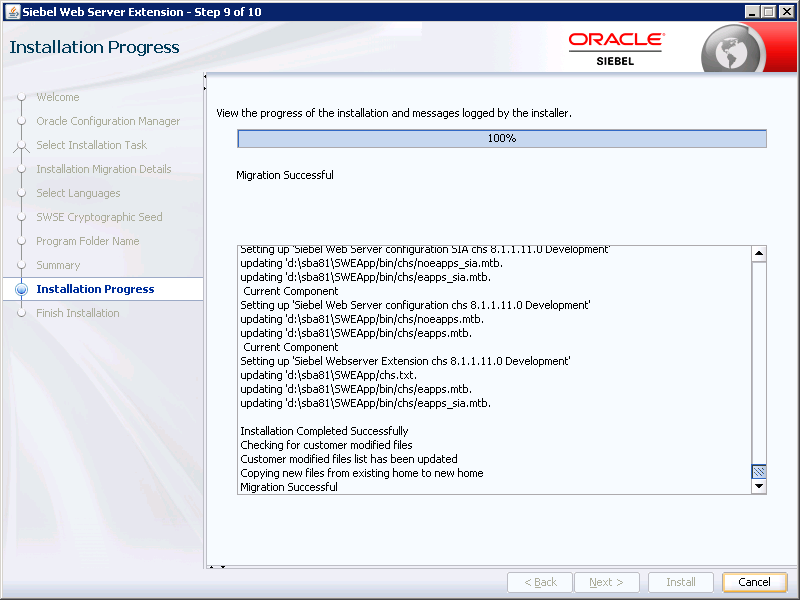Click the log scrollbar up arrow
800x600 pixels.
[759, 253]
